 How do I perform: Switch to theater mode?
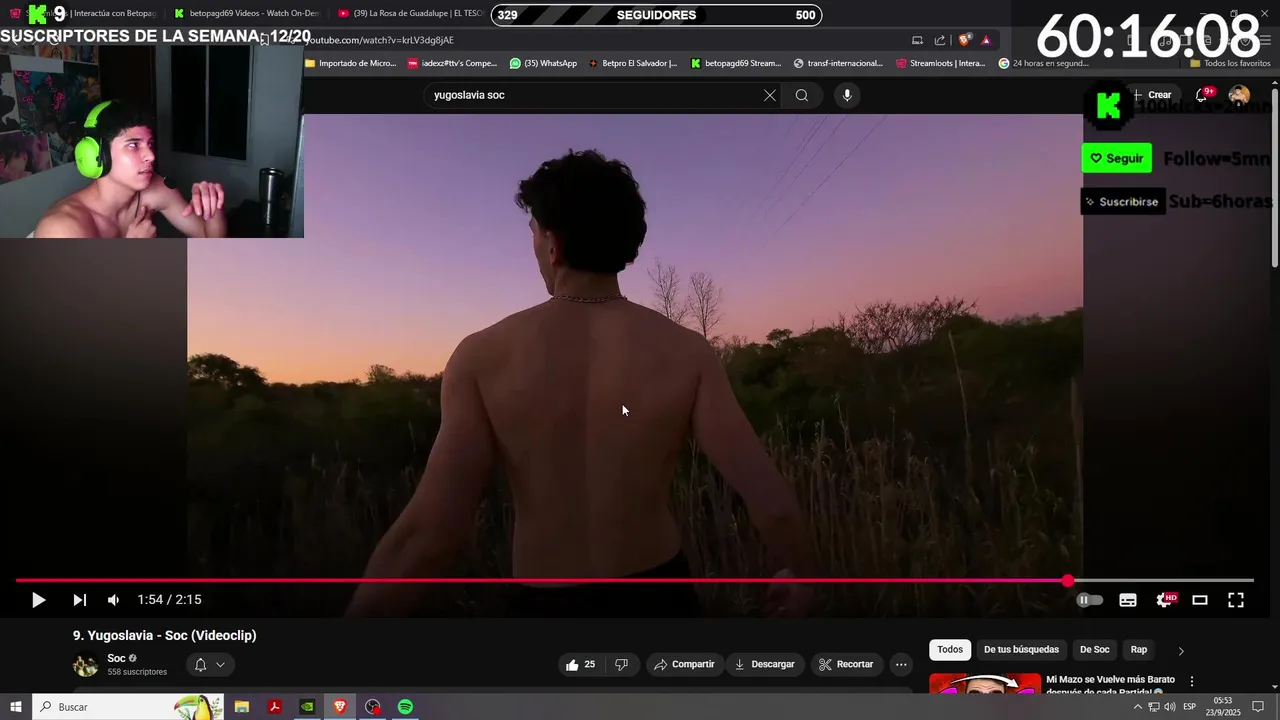coord(1200,600)
